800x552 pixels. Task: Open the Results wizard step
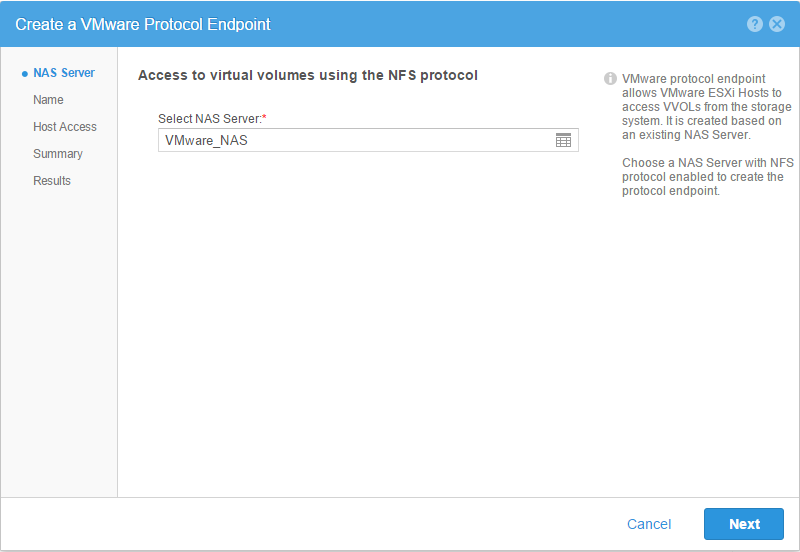click(52, 181)
